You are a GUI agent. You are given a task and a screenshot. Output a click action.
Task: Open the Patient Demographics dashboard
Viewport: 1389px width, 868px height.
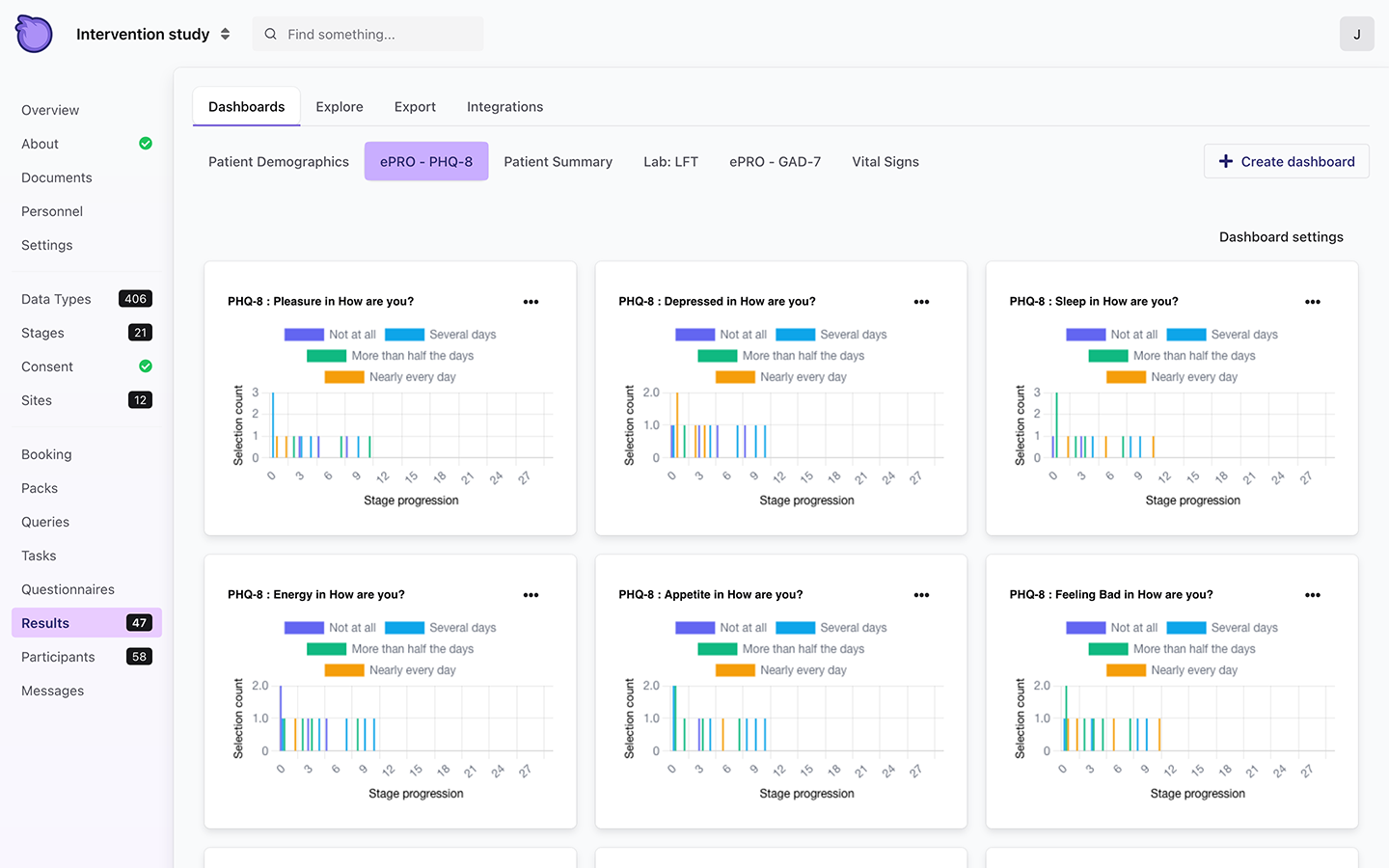tap(279, 162)
